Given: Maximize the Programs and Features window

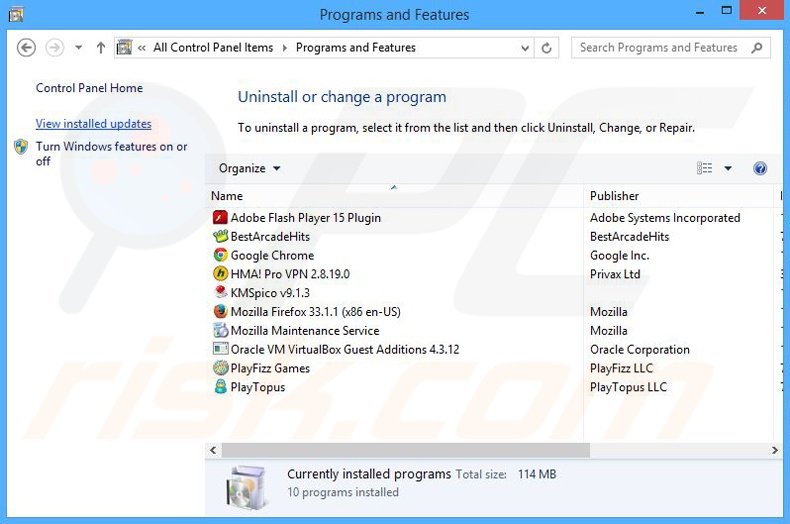Looking at the screenshot, I should (x=727, y=10).
